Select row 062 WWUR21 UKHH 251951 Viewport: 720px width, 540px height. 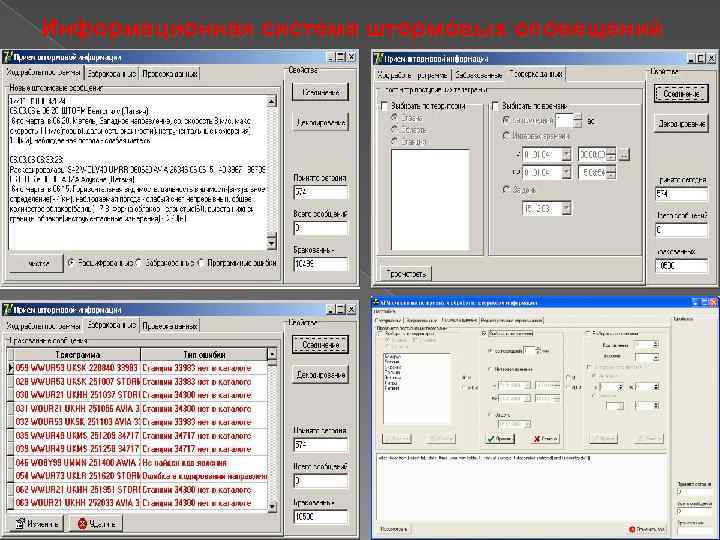coord(141,489)
